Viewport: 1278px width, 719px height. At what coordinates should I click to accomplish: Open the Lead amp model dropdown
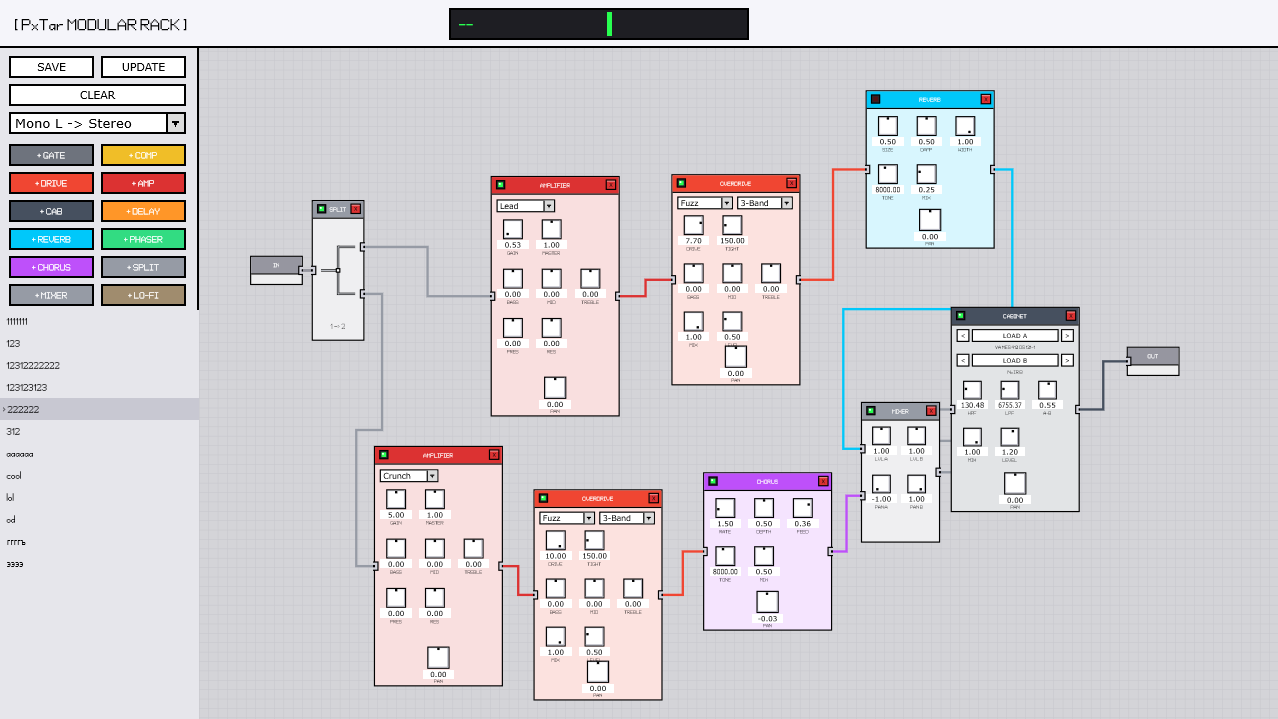click(x=525, y=206)
